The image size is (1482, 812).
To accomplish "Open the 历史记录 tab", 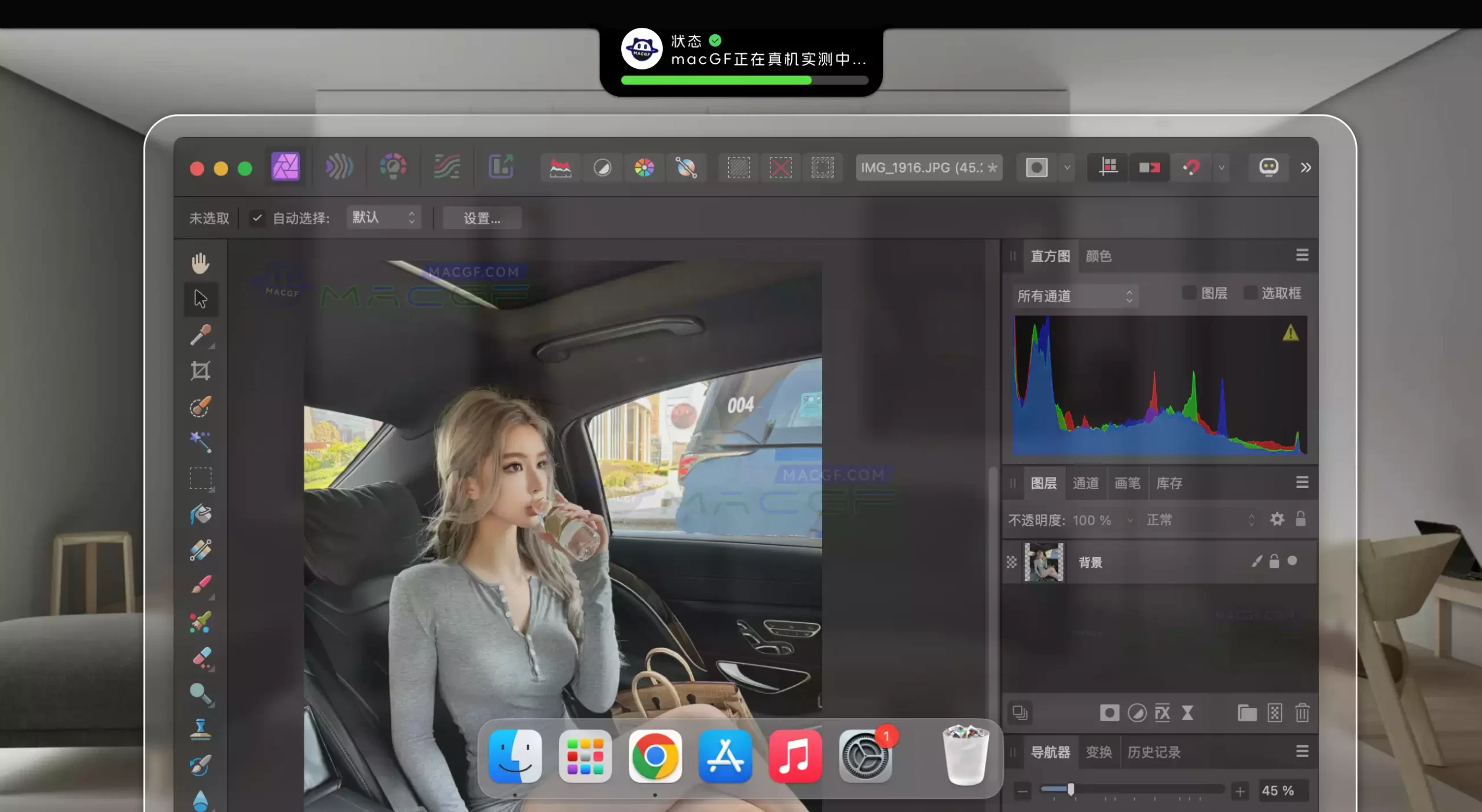I will [x=1154, y=752].
